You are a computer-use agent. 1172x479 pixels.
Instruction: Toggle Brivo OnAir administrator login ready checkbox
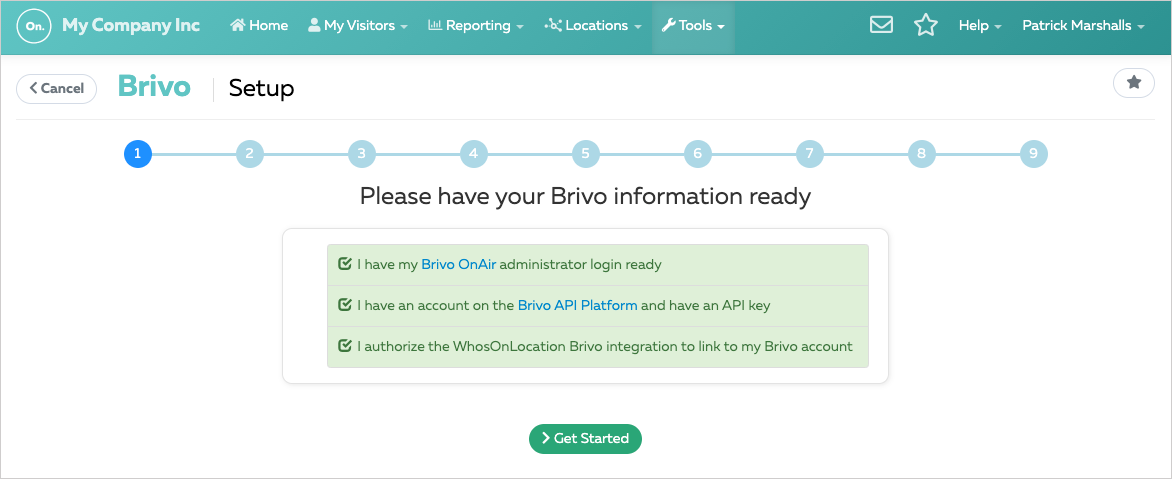click(x=345, y=265)
